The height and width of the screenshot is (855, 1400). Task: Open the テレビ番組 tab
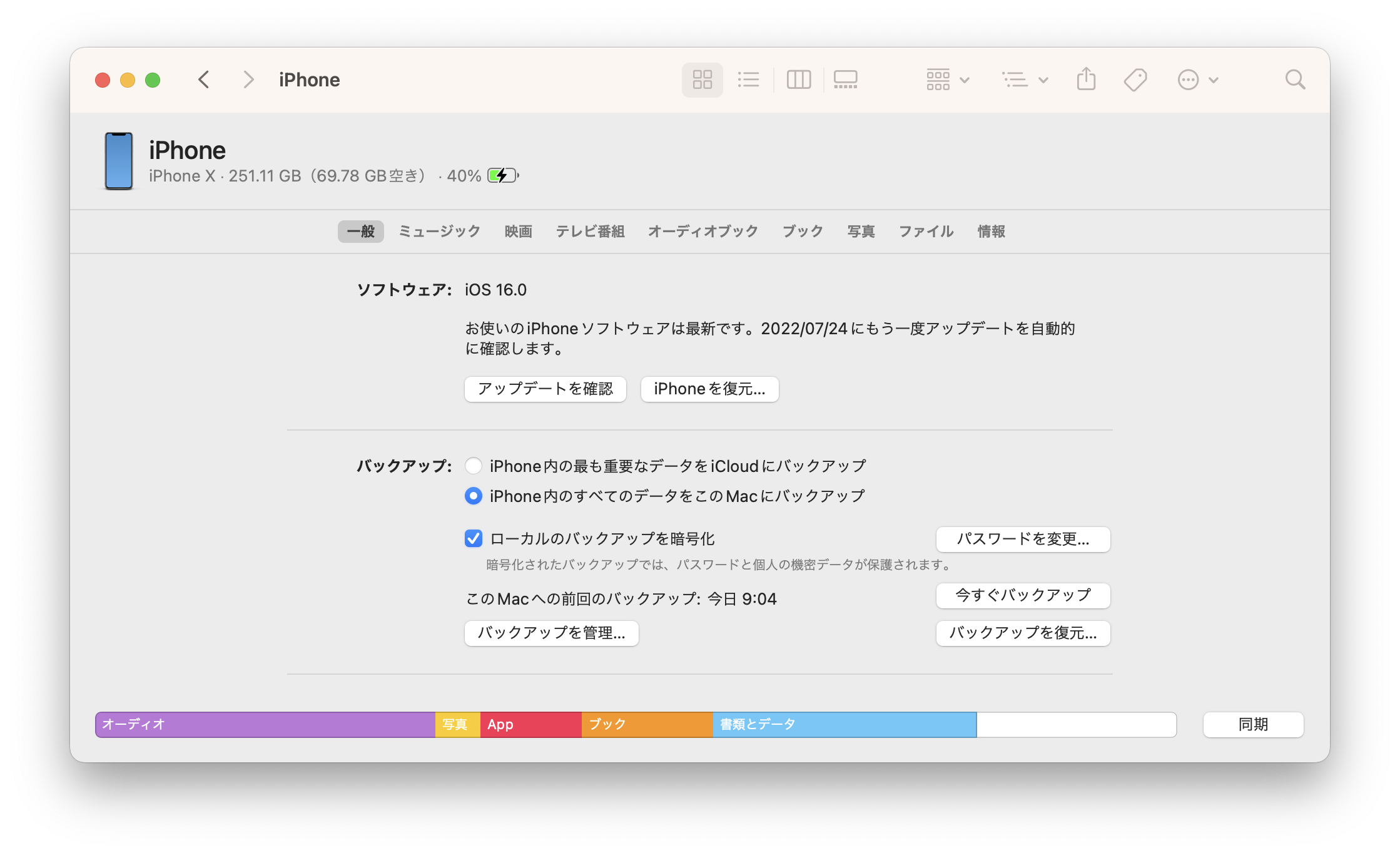pos(590,232)
